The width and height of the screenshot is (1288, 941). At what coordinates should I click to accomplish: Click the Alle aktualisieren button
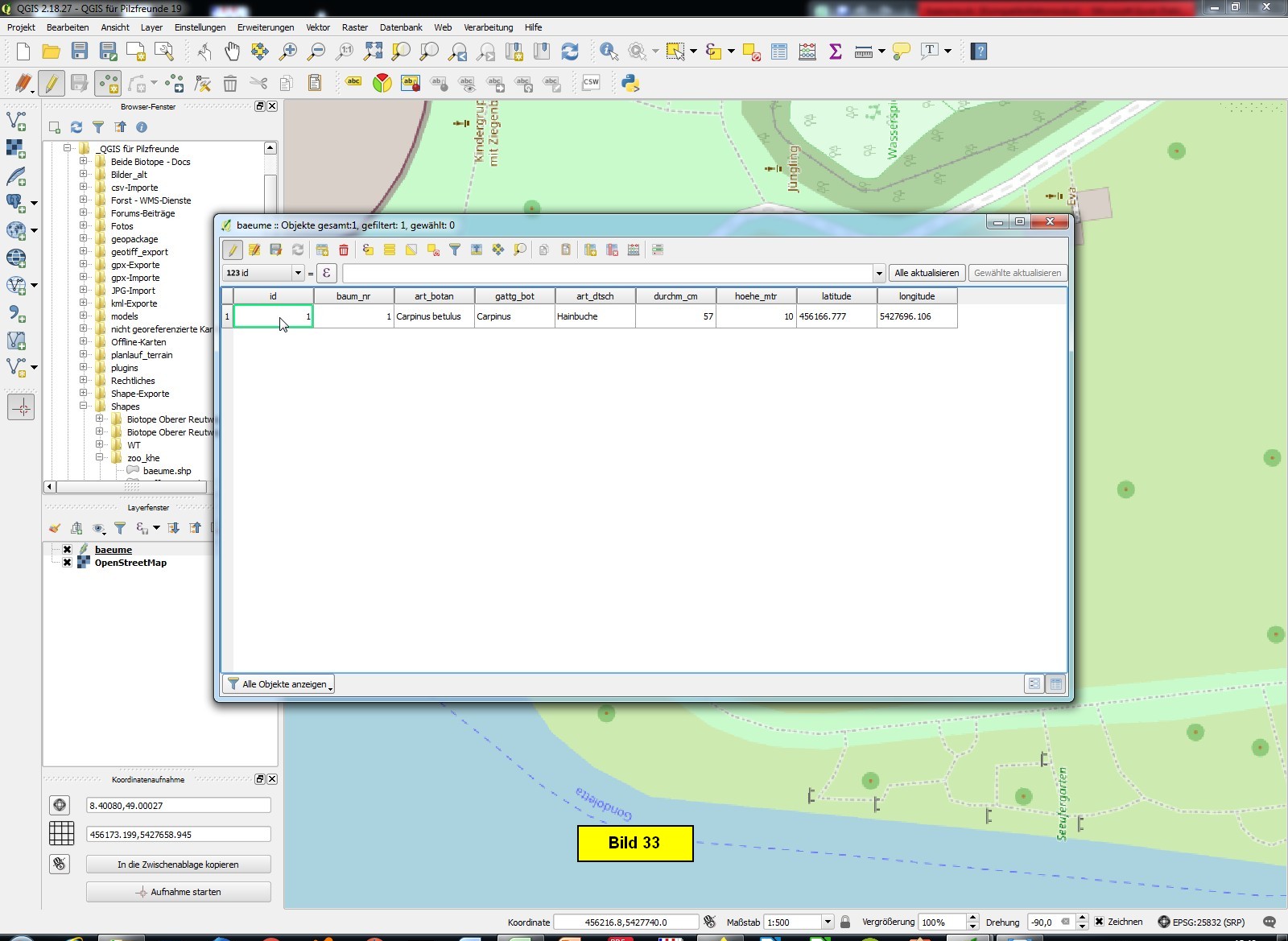click(927, 273)
